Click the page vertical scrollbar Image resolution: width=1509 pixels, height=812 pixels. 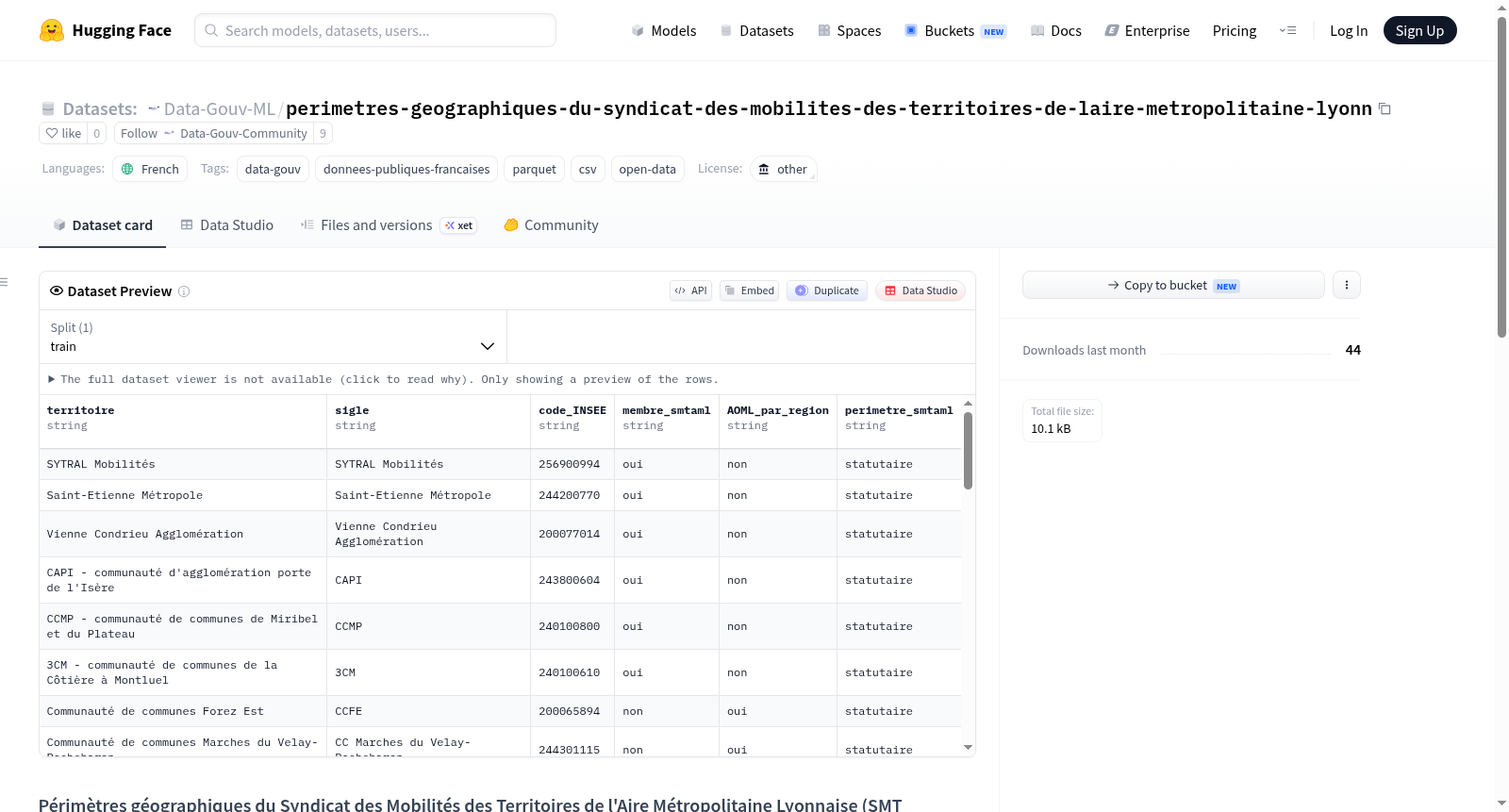[1501, 176]
